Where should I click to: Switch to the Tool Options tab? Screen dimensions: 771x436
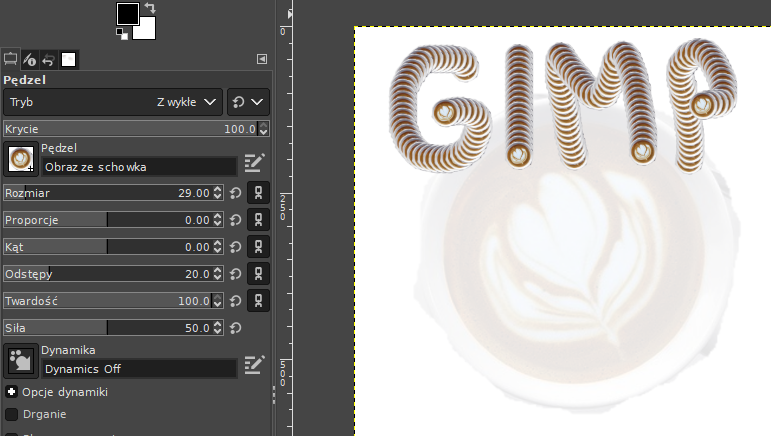point(10,59)
